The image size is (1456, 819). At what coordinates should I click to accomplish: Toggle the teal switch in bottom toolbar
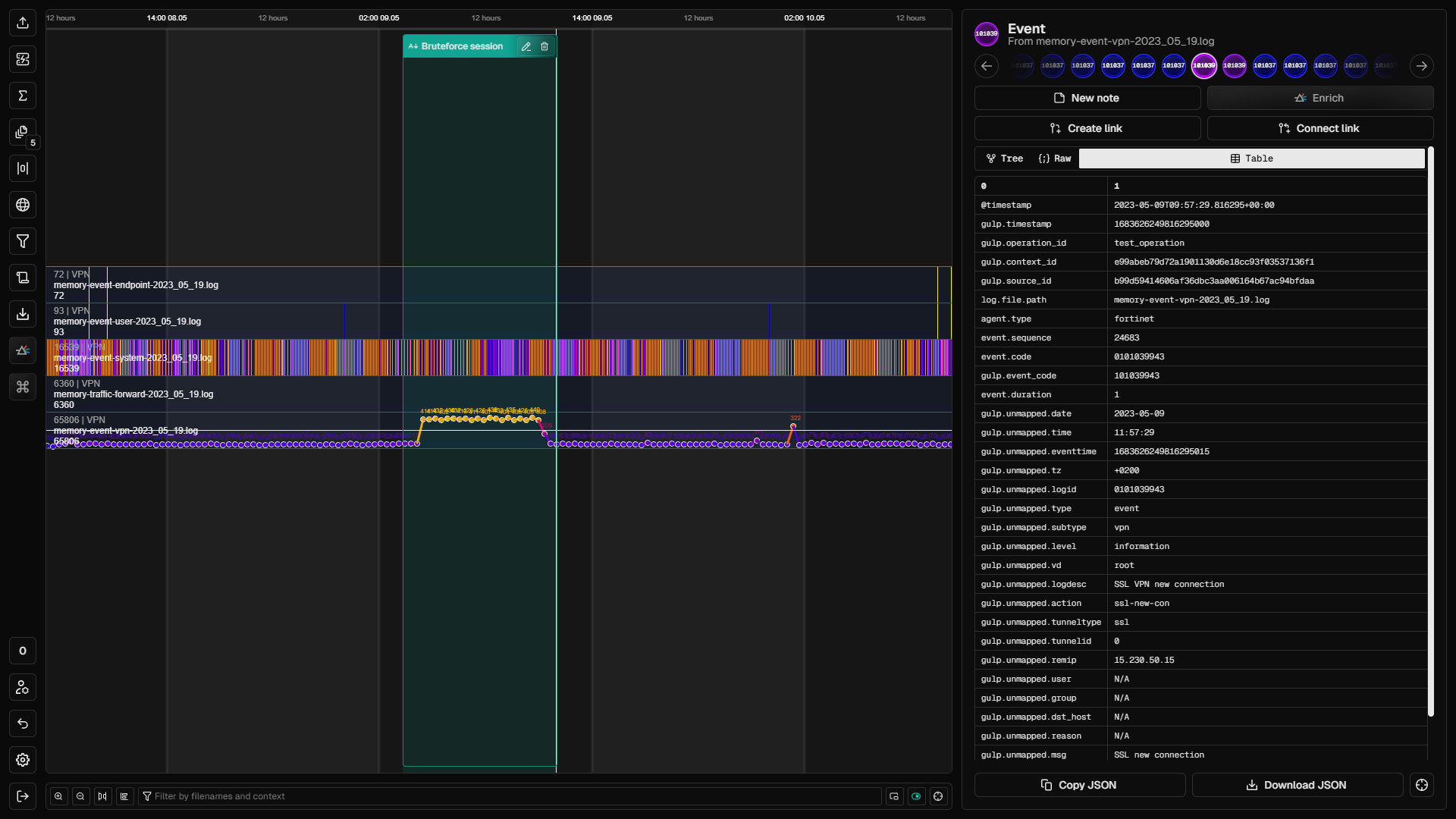click(x=917, y=796)
